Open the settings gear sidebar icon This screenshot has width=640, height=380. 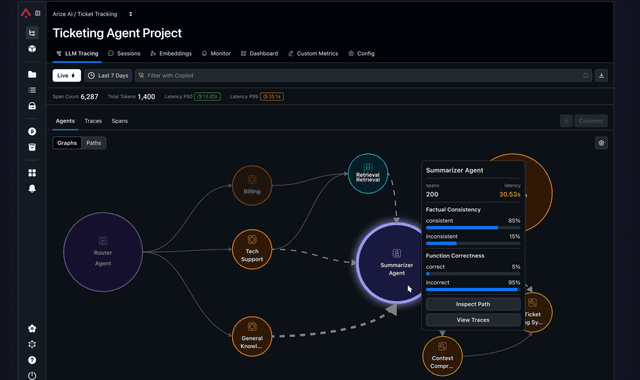(x=32, y=344)
